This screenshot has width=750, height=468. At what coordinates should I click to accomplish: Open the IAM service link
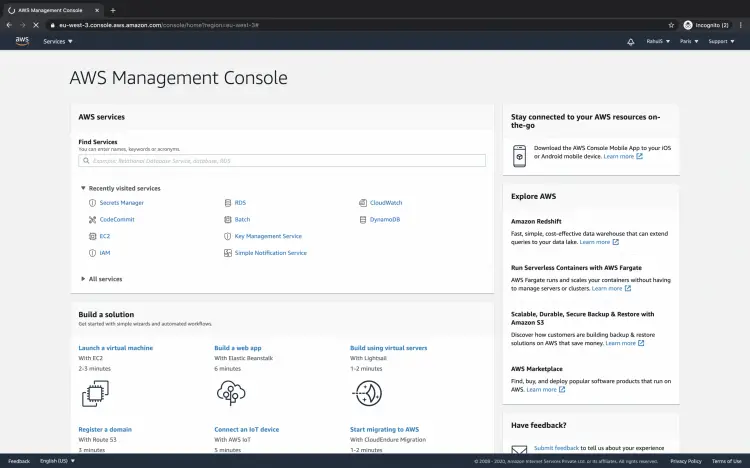pos(105,253)
